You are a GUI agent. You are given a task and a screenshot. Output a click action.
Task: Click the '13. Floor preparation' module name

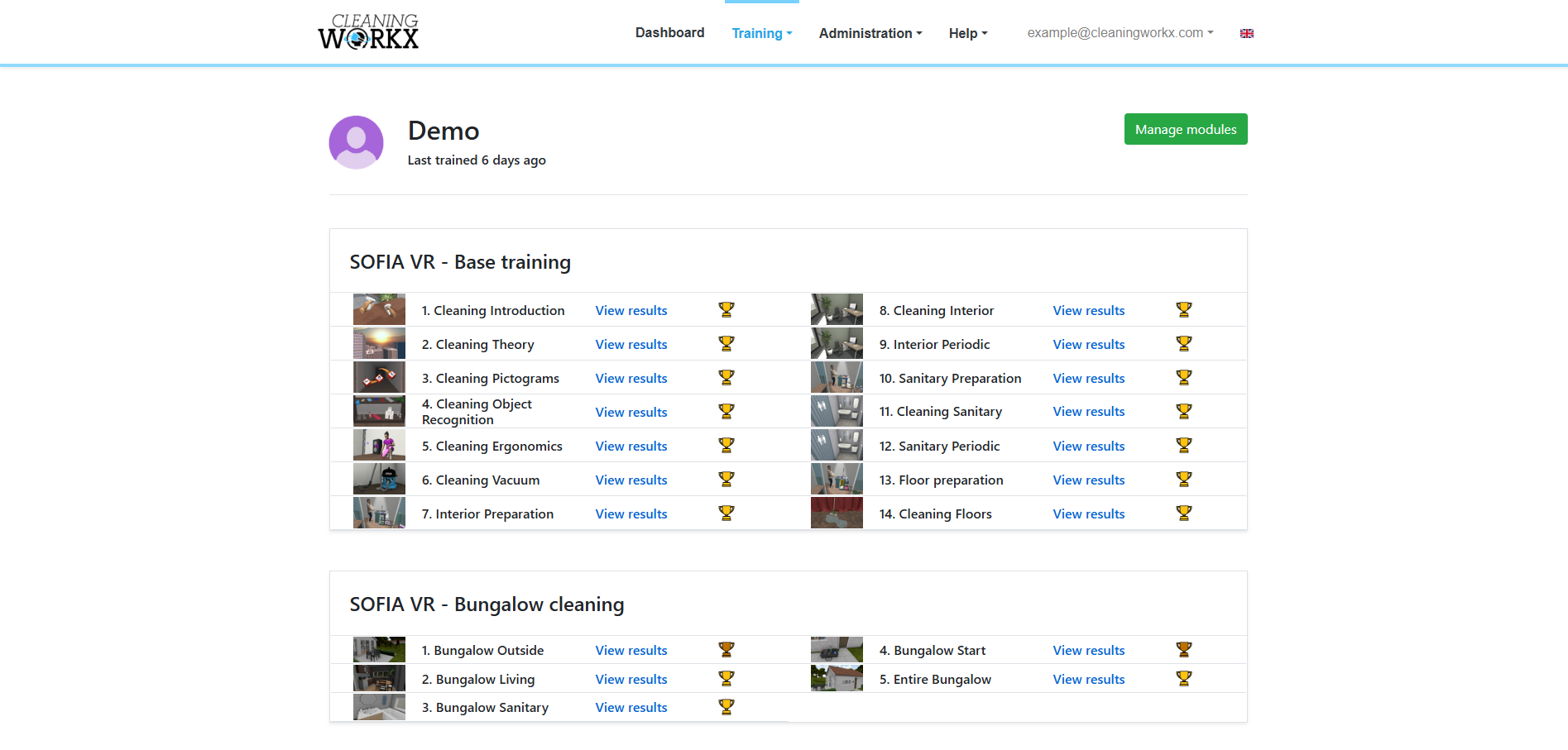(x=942, y=480)
